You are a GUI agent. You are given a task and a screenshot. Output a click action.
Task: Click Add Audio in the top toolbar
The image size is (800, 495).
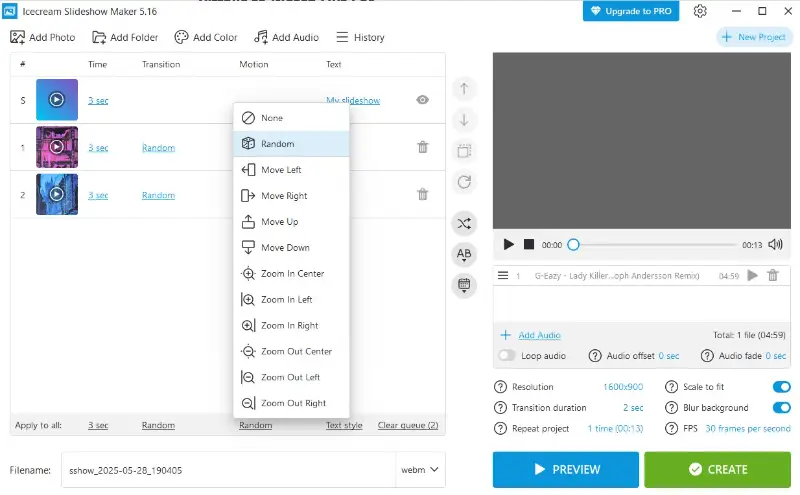coord(286,37)
